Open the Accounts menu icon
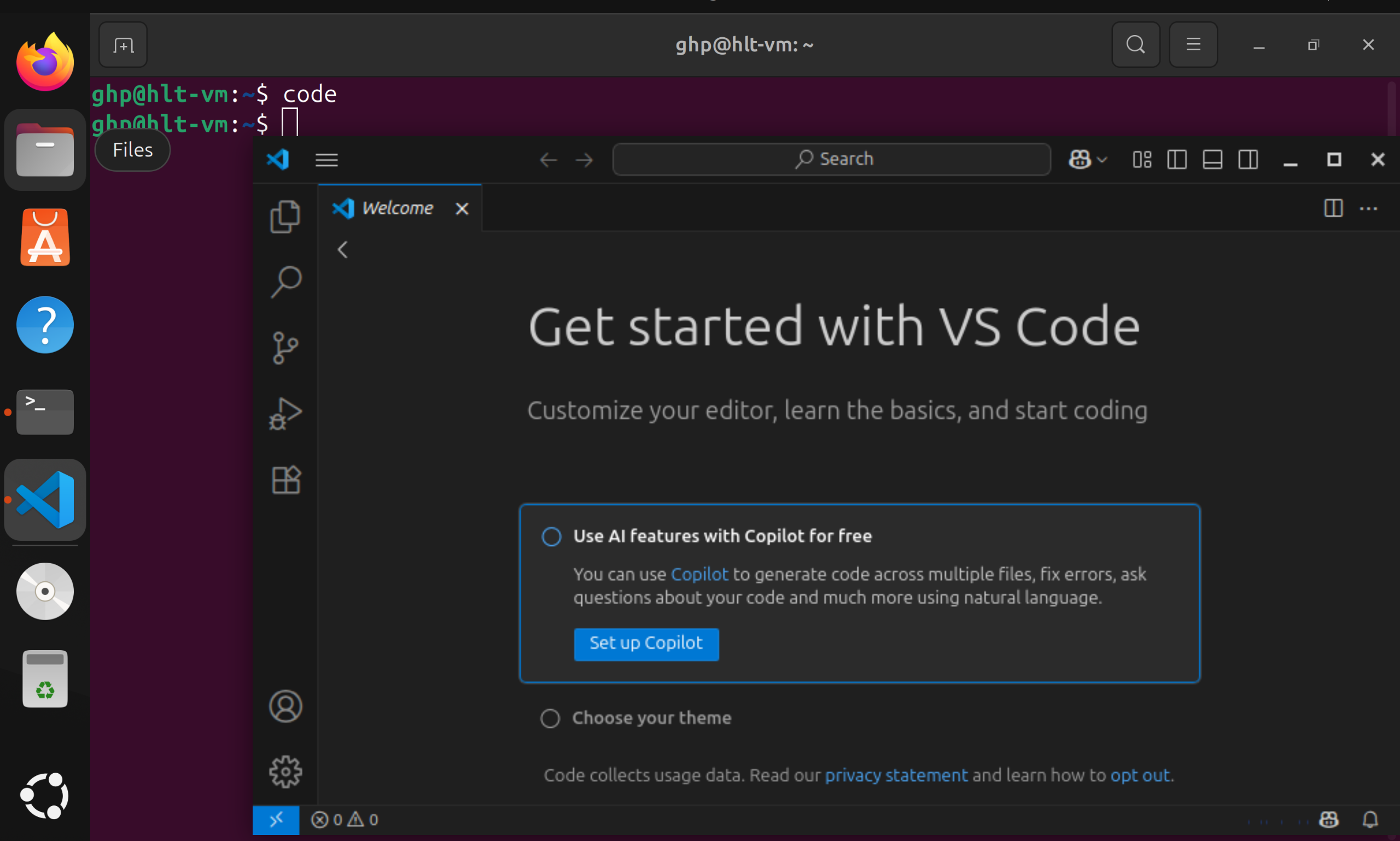Viewport: 1400px width, 841px height. (285, 706)
